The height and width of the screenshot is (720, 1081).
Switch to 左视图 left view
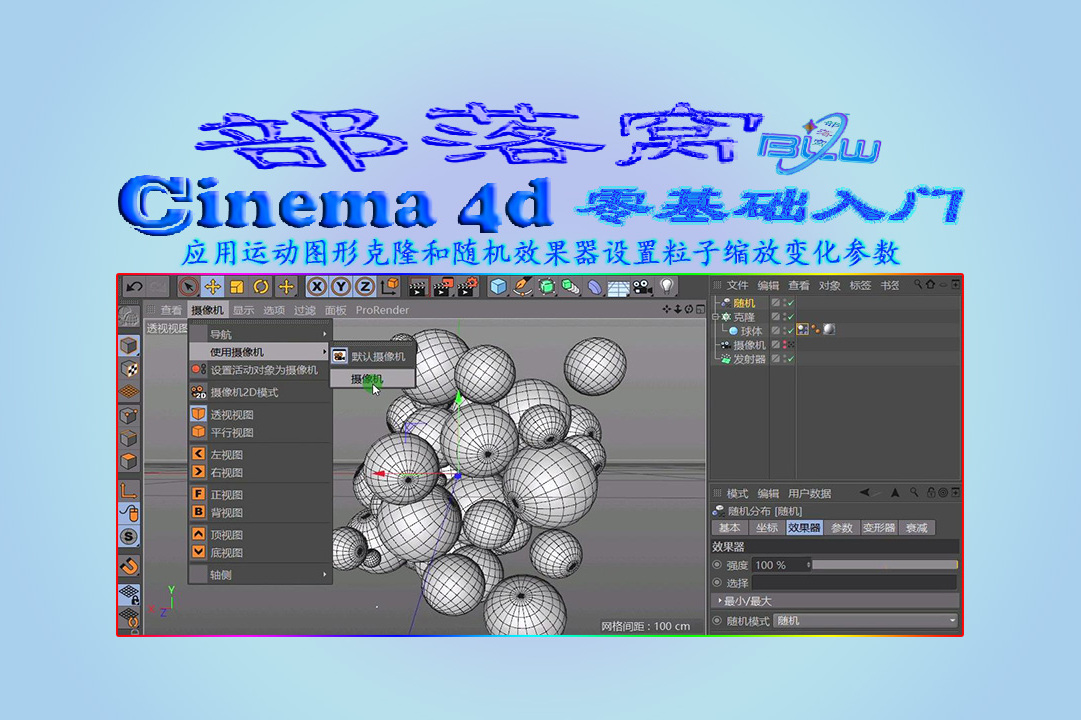point(260,454)
